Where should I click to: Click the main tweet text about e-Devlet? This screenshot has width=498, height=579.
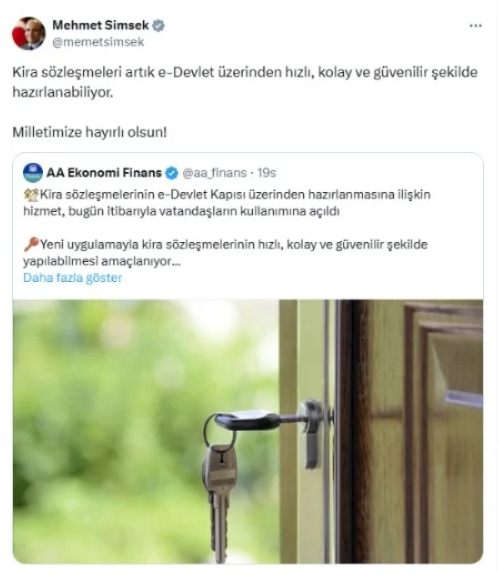tap(245, 82)
